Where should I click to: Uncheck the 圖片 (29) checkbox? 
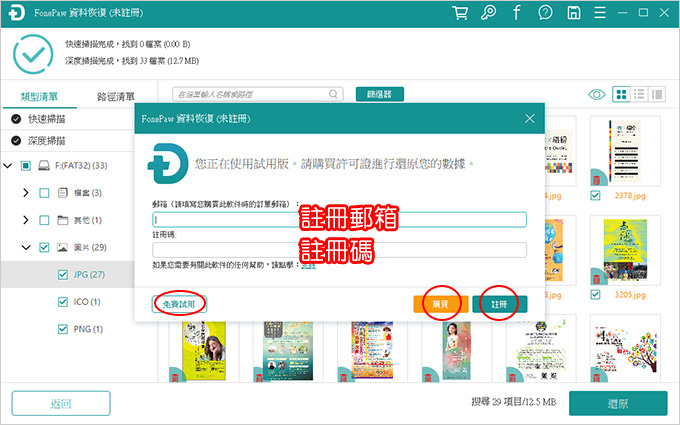tap(44, 247)
